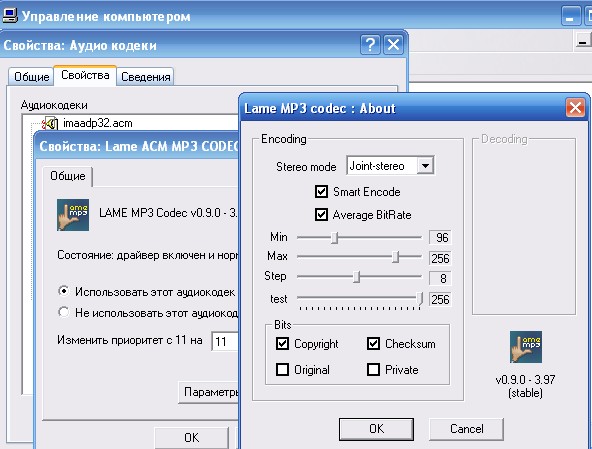This screenshot has width=592, height=449.
Task: Click the Max bitrate slider thumb
Action: 395,257
